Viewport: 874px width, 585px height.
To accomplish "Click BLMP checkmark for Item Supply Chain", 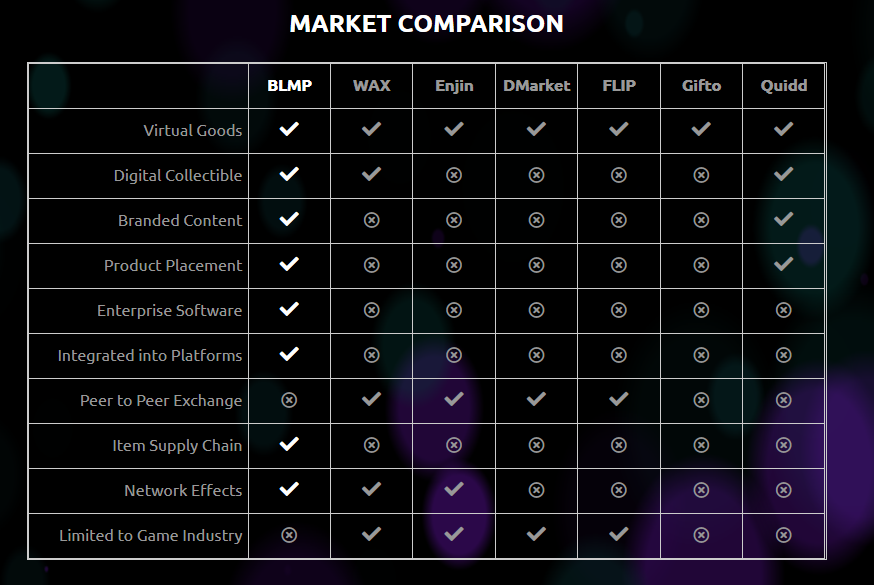I will point(289,444).
